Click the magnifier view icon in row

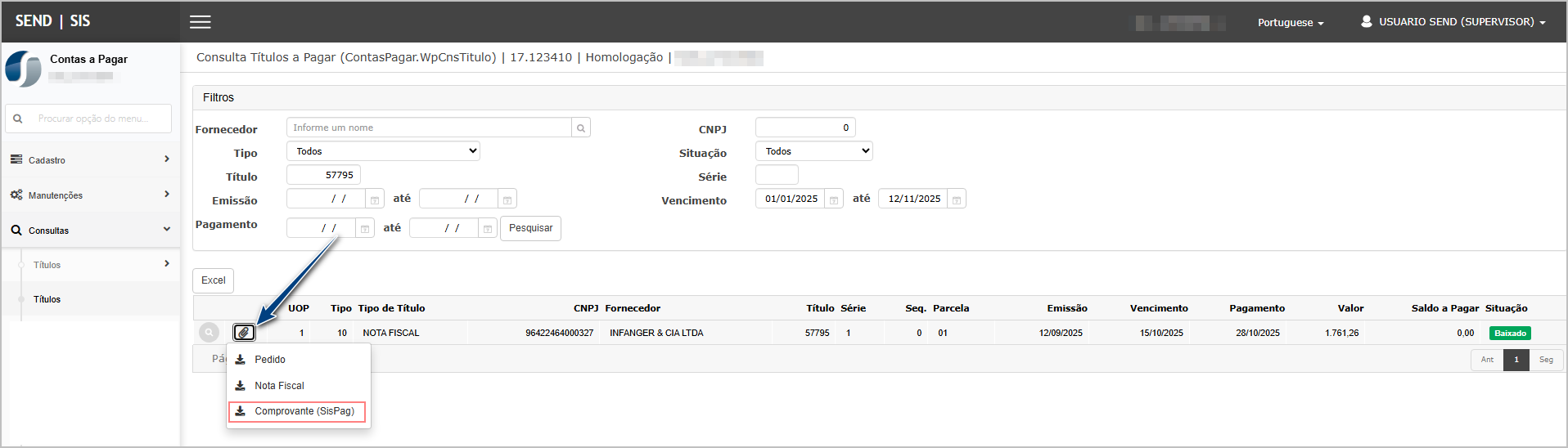pos(210,333)
